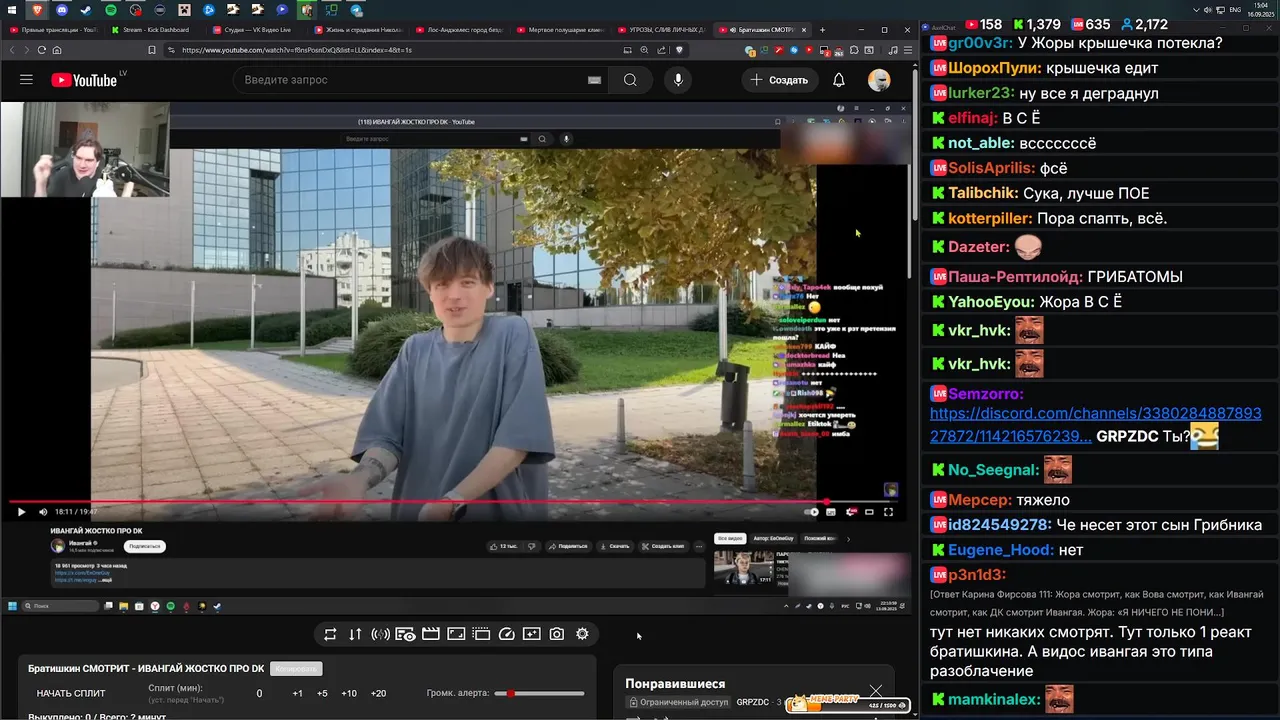
Task: Open Telegram from the taskbar
Action: [356, 10]
